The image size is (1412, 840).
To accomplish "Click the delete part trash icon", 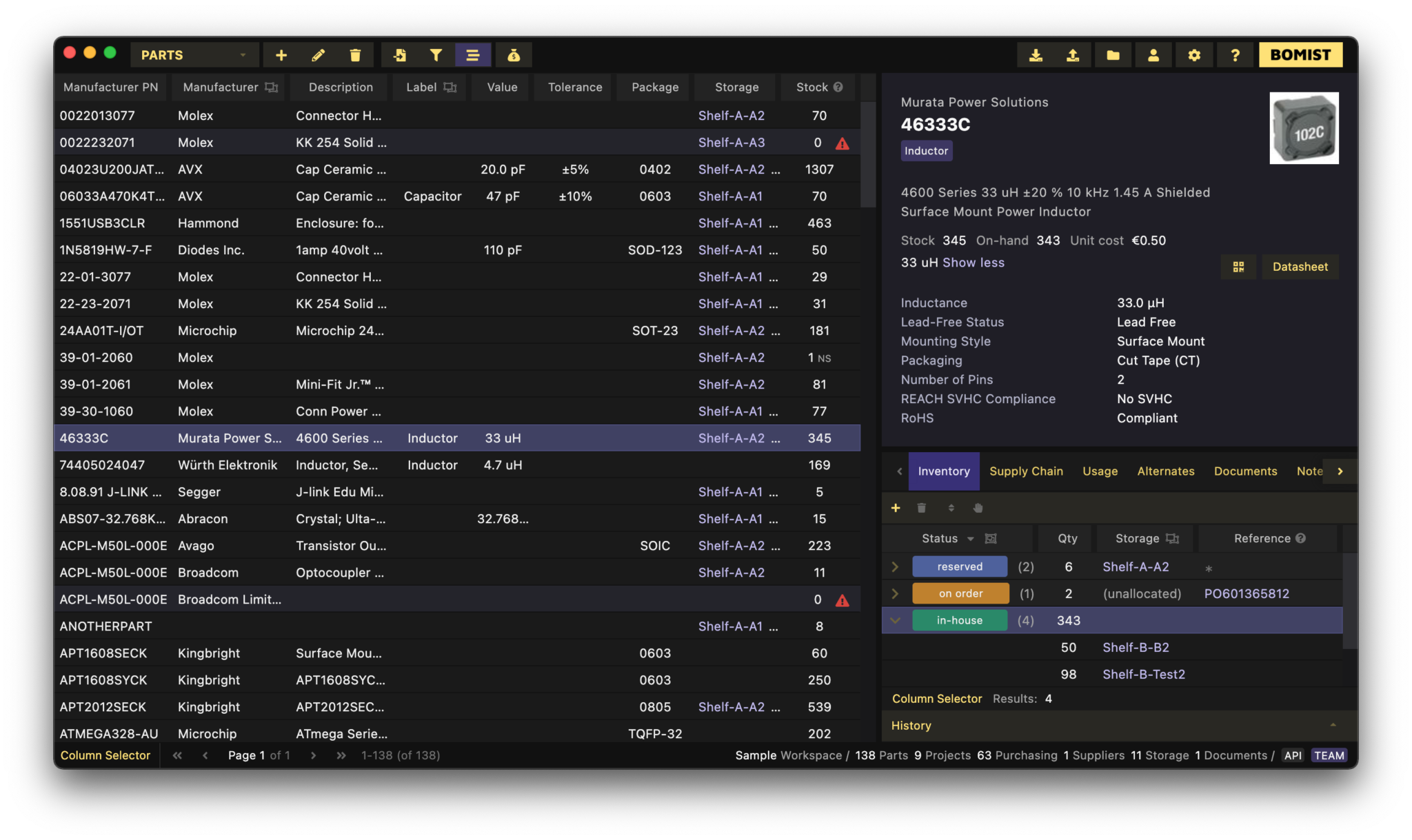I will click(x=355, y=54).
